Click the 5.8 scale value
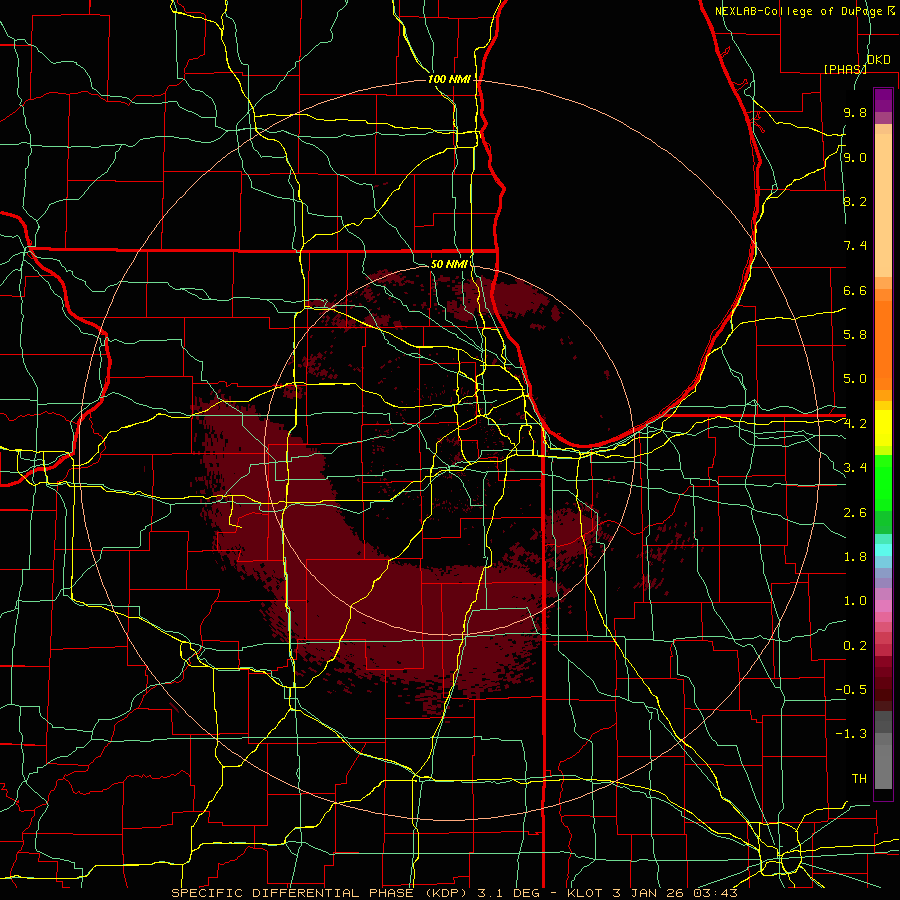The width and height of the screenshot is (900, 900). 855,335
